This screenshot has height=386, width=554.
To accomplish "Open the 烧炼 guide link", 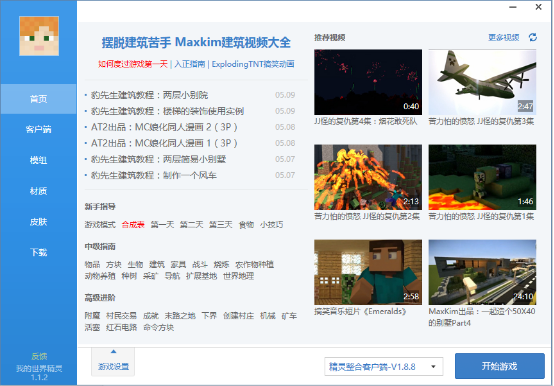I will coord(221,265).
